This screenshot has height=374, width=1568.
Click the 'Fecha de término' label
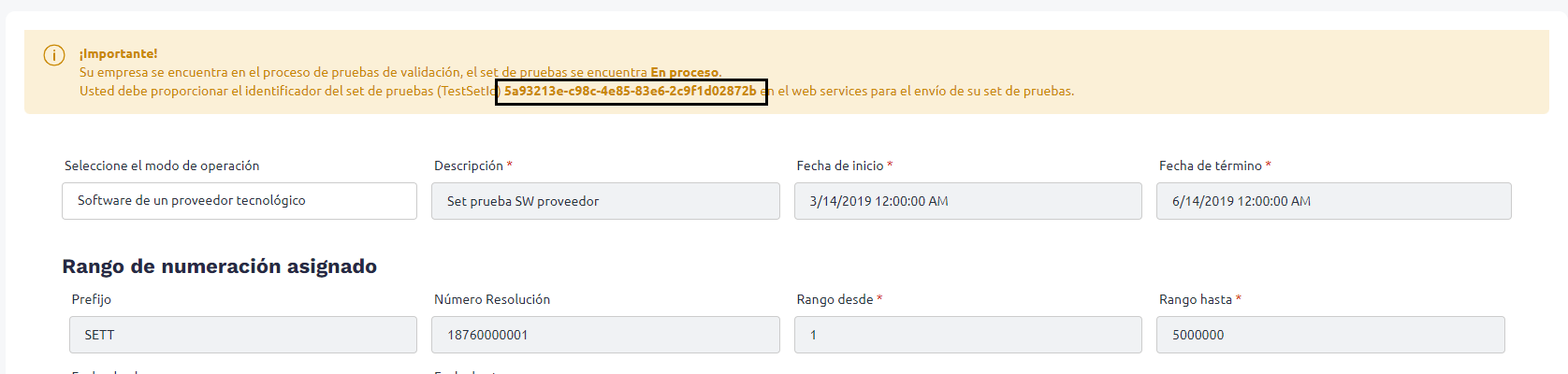point(1211,165)
